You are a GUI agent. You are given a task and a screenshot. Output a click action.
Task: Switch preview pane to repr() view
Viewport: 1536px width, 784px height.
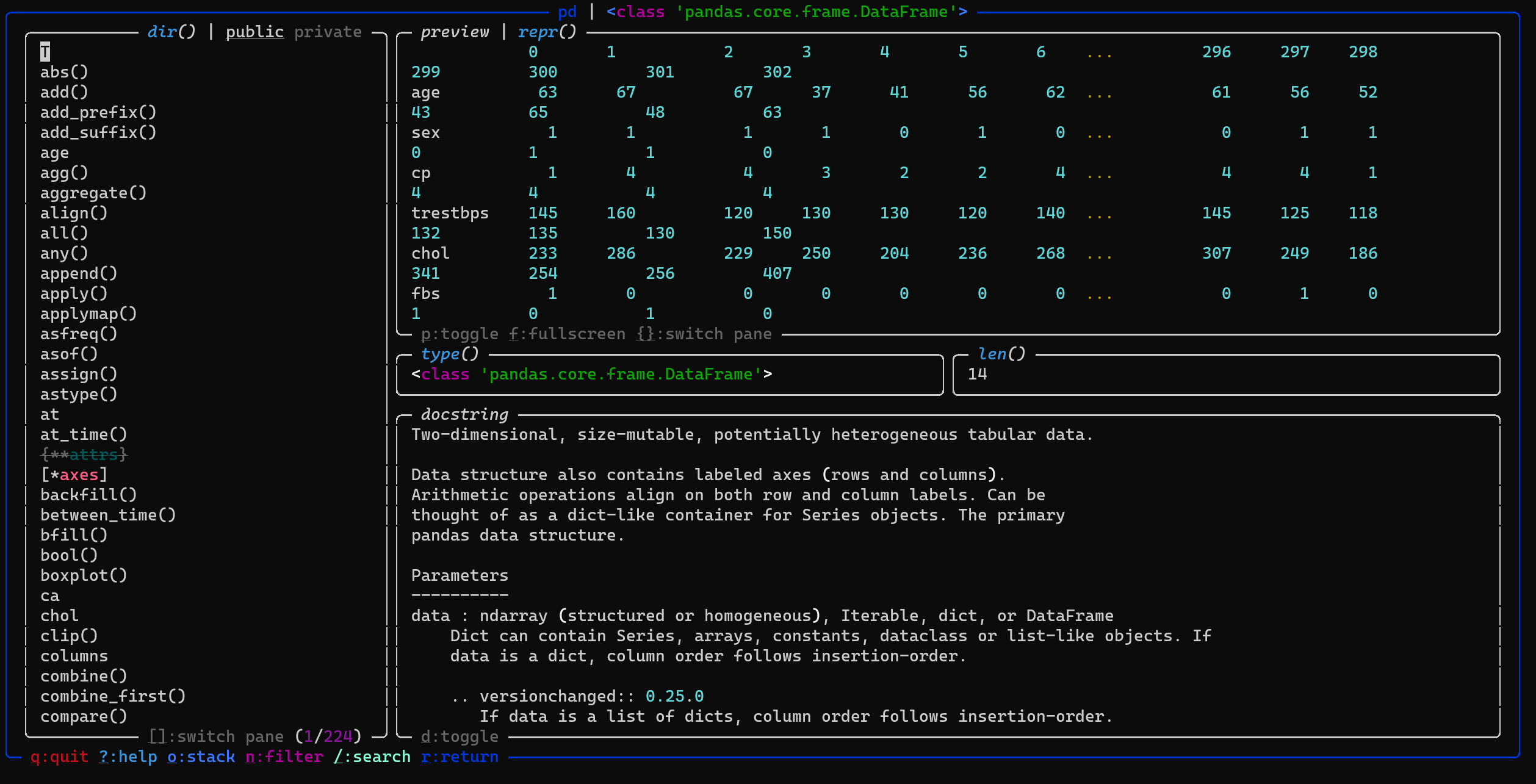pyautogui.click(x=547, y=32)
